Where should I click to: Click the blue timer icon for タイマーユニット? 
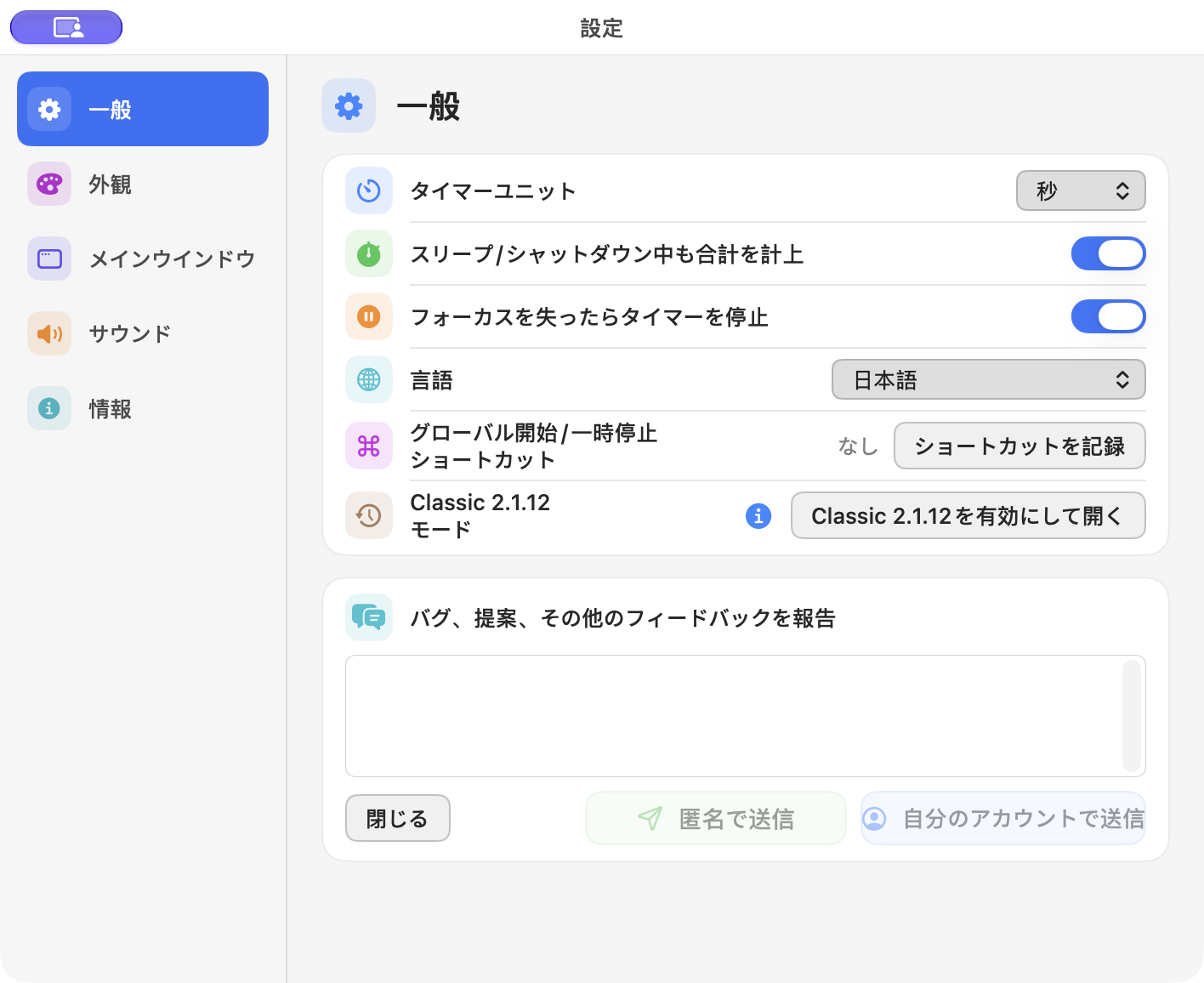click(369, 190)
